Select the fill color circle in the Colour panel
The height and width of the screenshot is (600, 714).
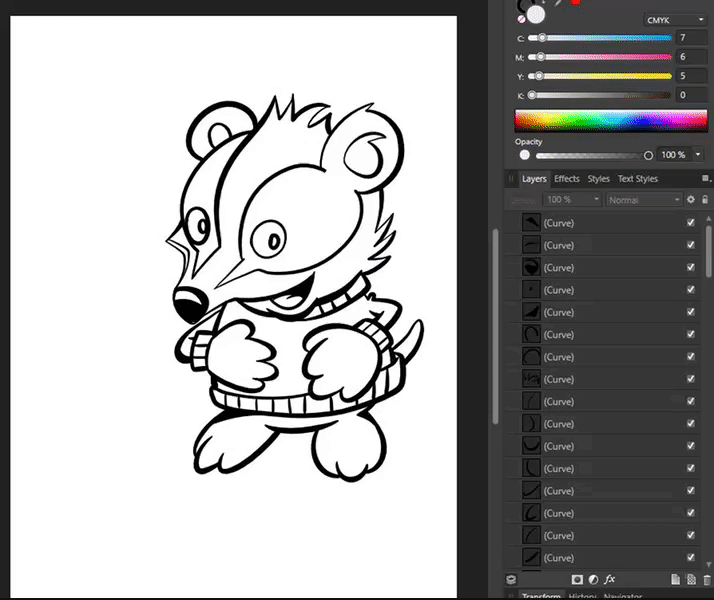(x=536, y=15)
